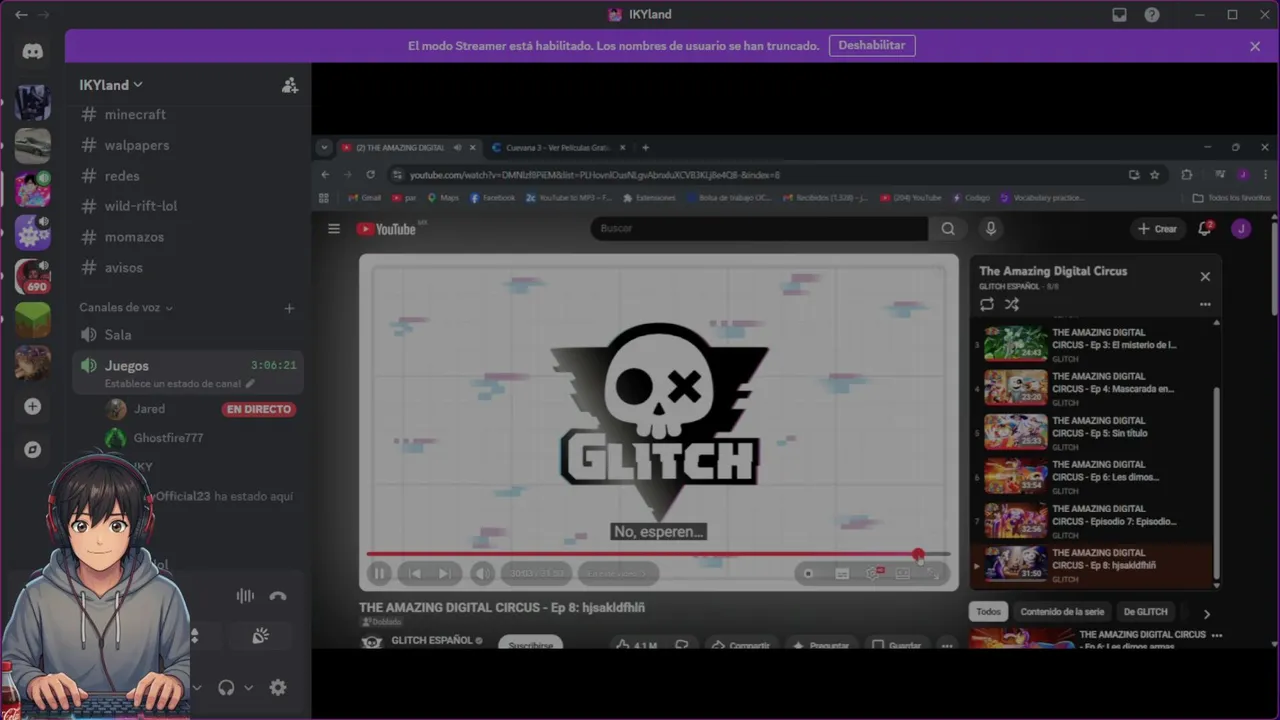Switch to the Cuevana 3 Chrome tab
This screenshot has height=720, width=1280.
[x=558, y=147]
